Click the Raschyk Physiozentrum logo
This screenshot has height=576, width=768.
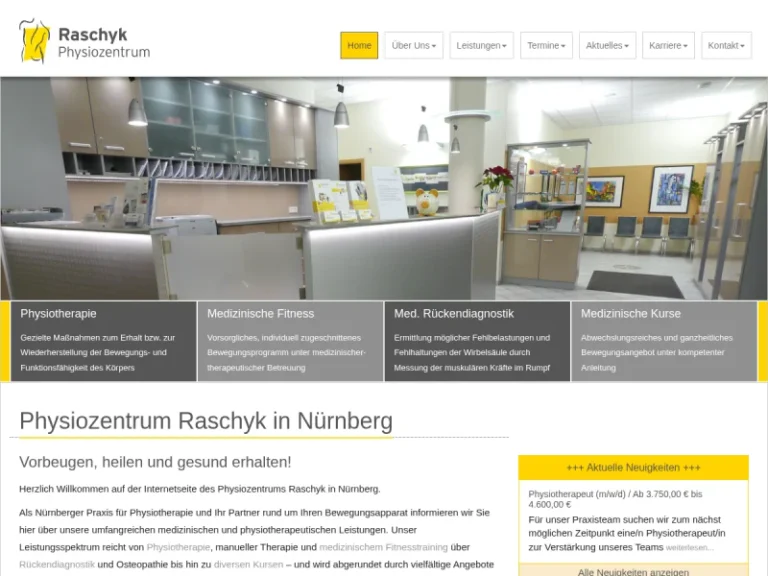(85, 41)
